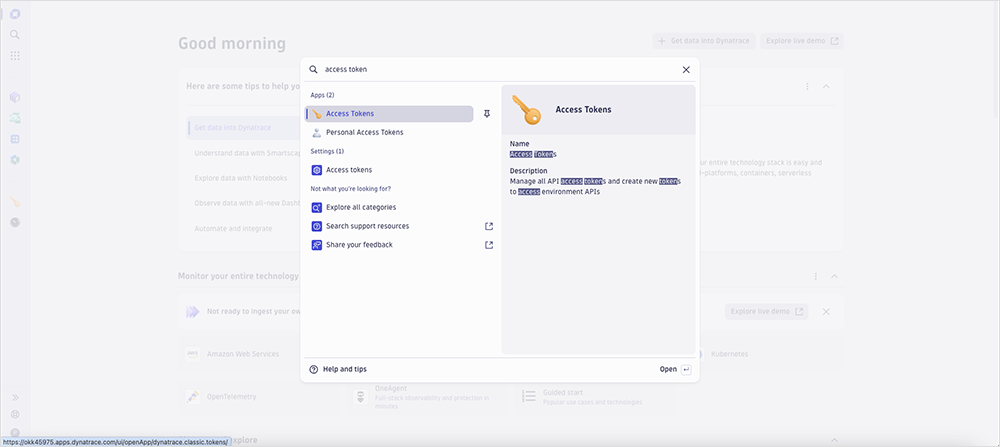Click Explore live demo button at top right
The image size is (1000, 447).
(x=802, y=41)
